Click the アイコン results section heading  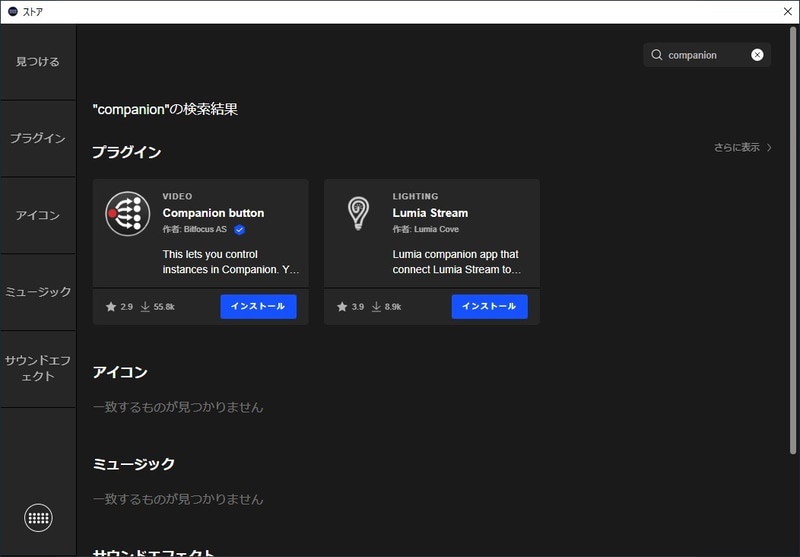coord(120,372)
